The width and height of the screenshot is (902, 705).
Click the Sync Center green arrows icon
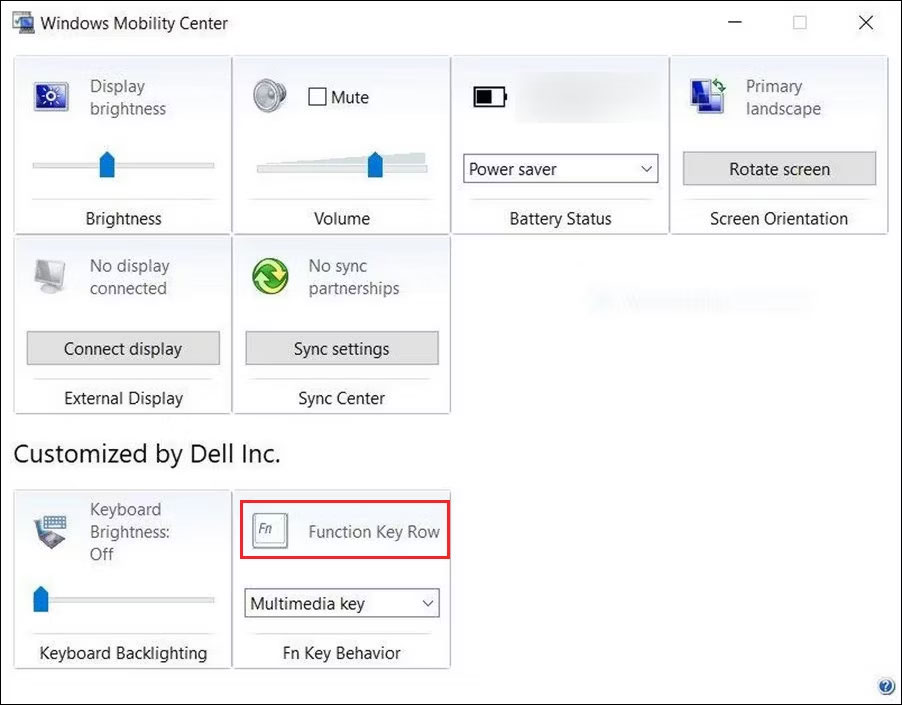tap(269, 277)
